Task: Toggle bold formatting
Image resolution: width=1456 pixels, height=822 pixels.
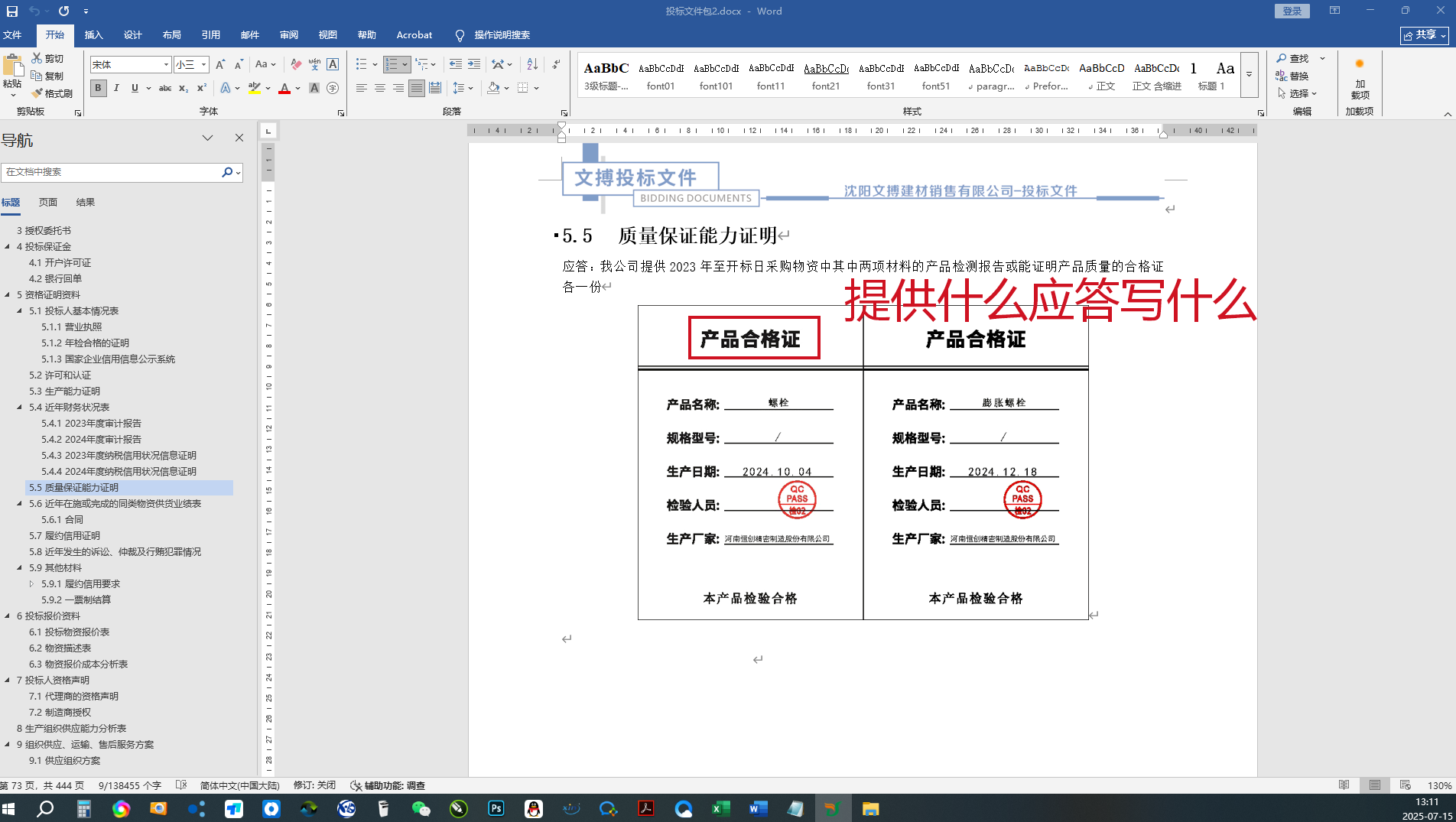Action: coord(98,89)
